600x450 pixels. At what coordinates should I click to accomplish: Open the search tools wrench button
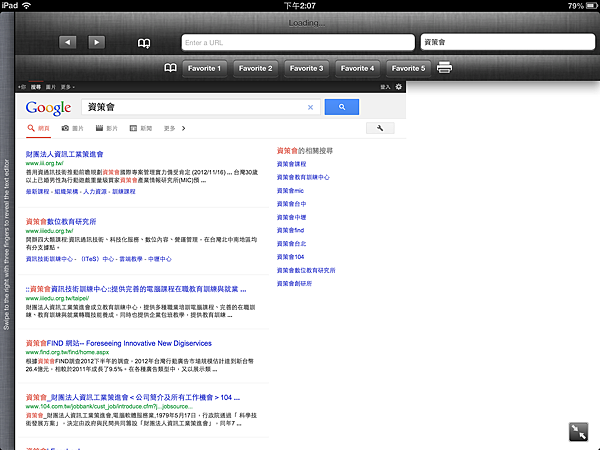pyautogui.click(x=380, y=128)
